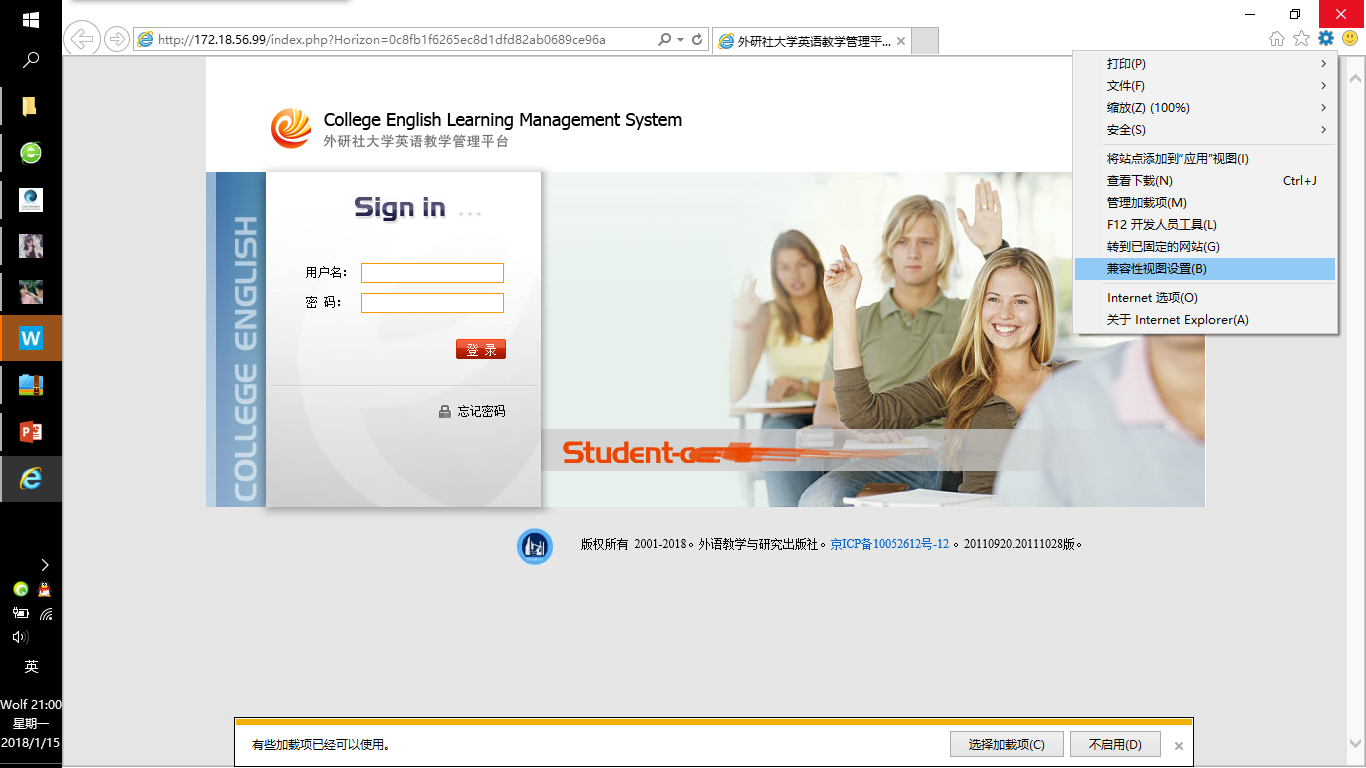Open the PowerPoint taskbar icon

coord(31,432)
